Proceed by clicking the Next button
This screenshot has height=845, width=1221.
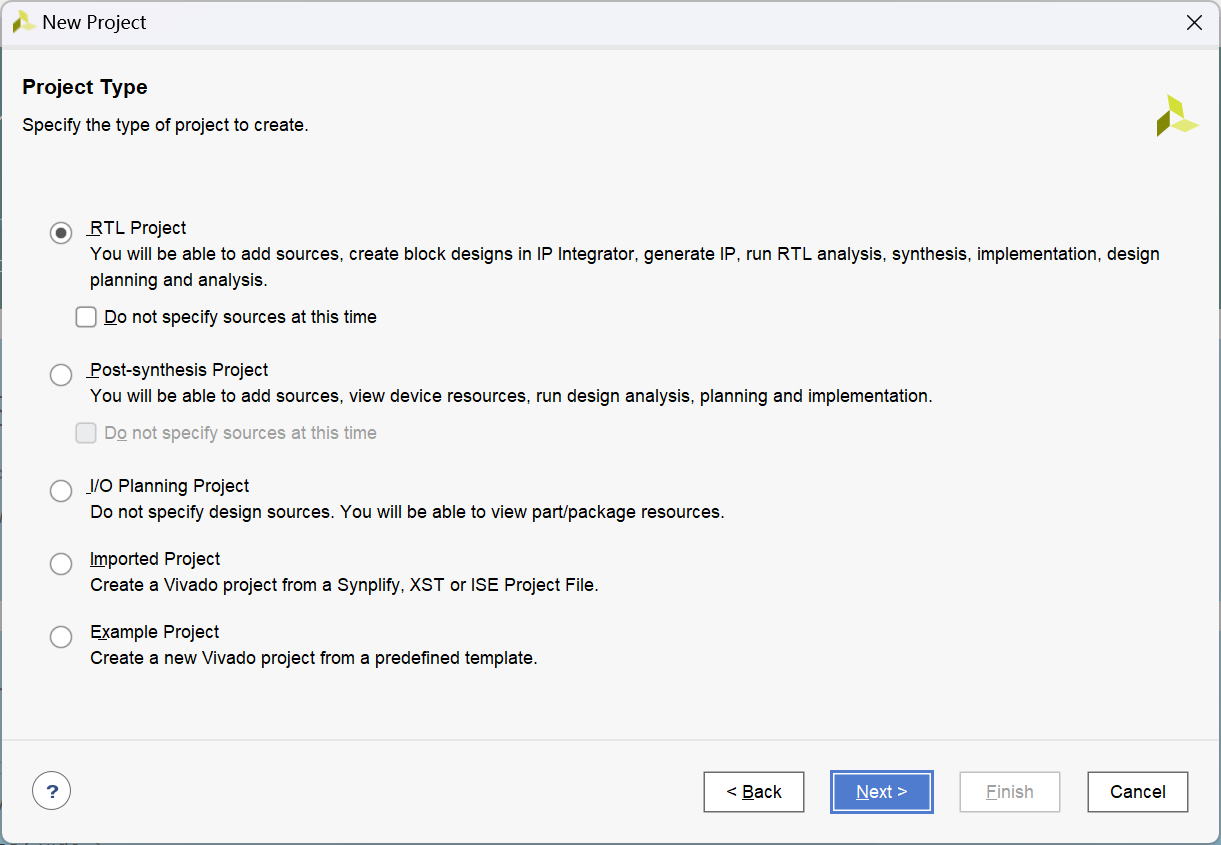[x=881, y=792]
